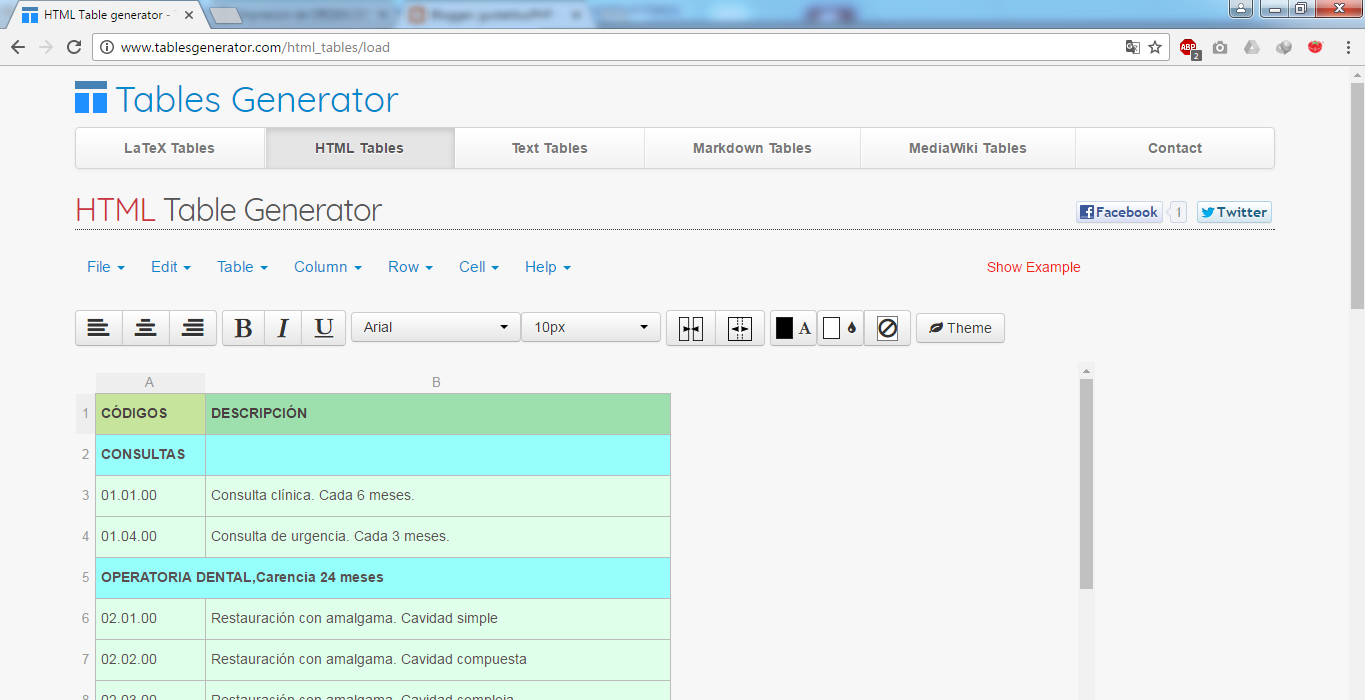Open the Table menu
The height and width of the screenshot is (700, 1365).
[241, 267]
